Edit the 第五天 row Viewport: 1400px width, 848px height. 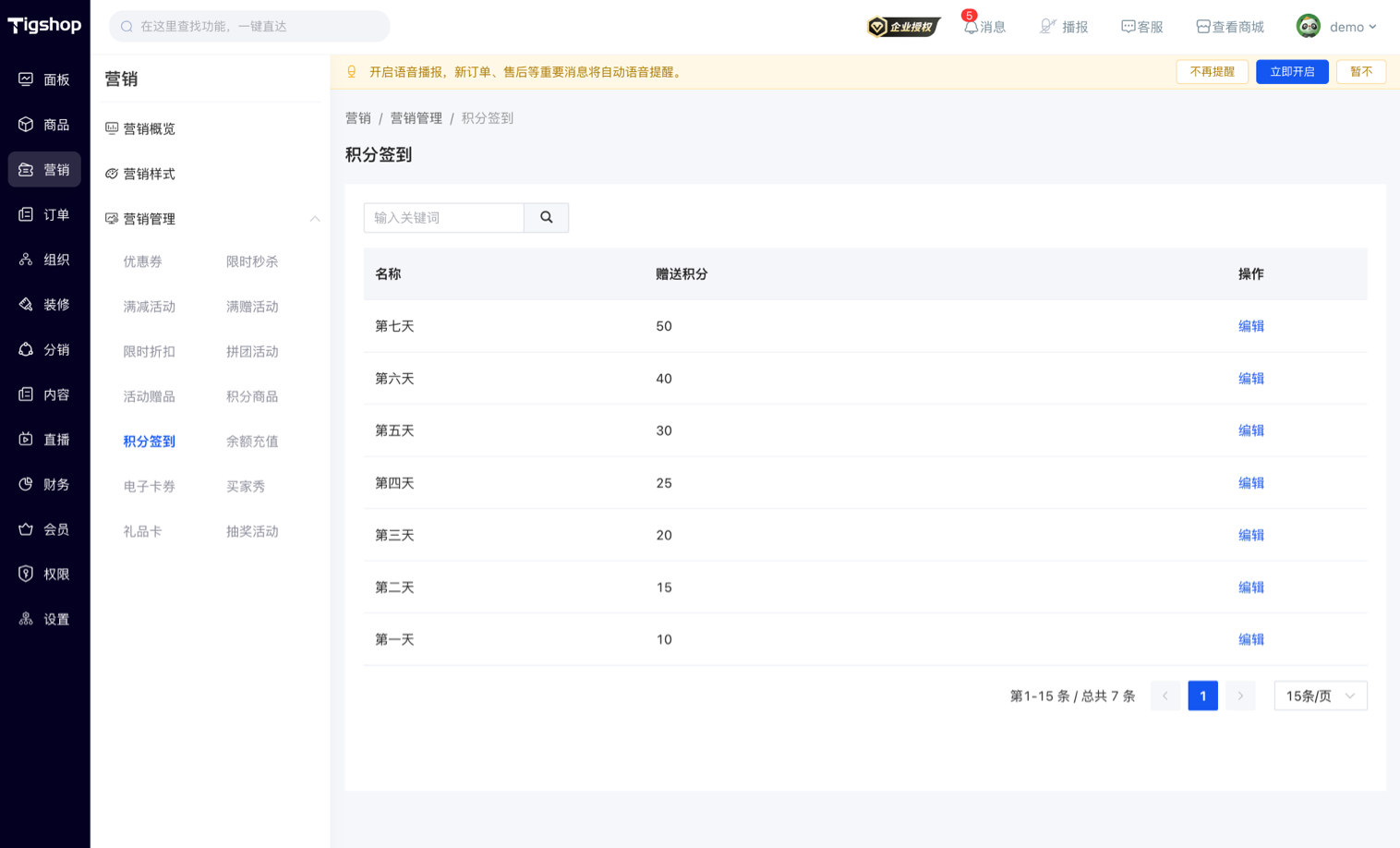click(1251, 430)
